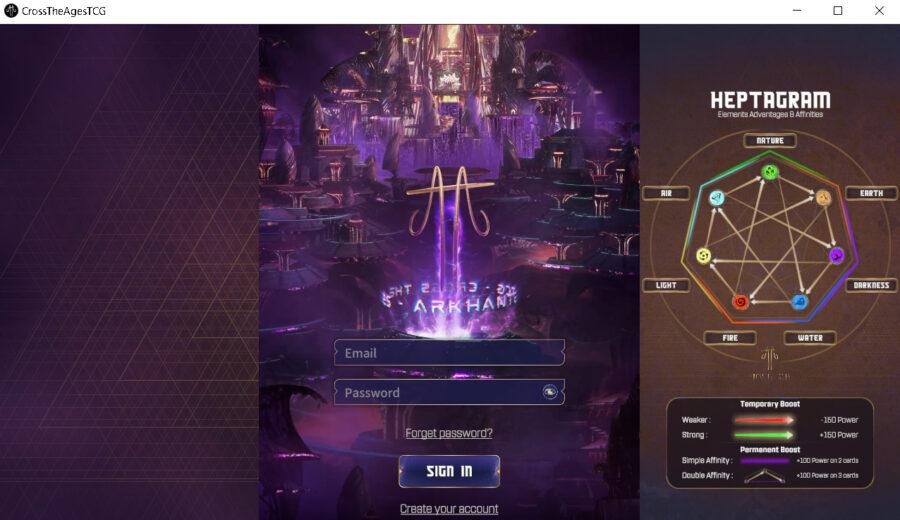This screenshot has width=900, height=520.
Task: Click the SIGN IN button
Action: [449, 471]
